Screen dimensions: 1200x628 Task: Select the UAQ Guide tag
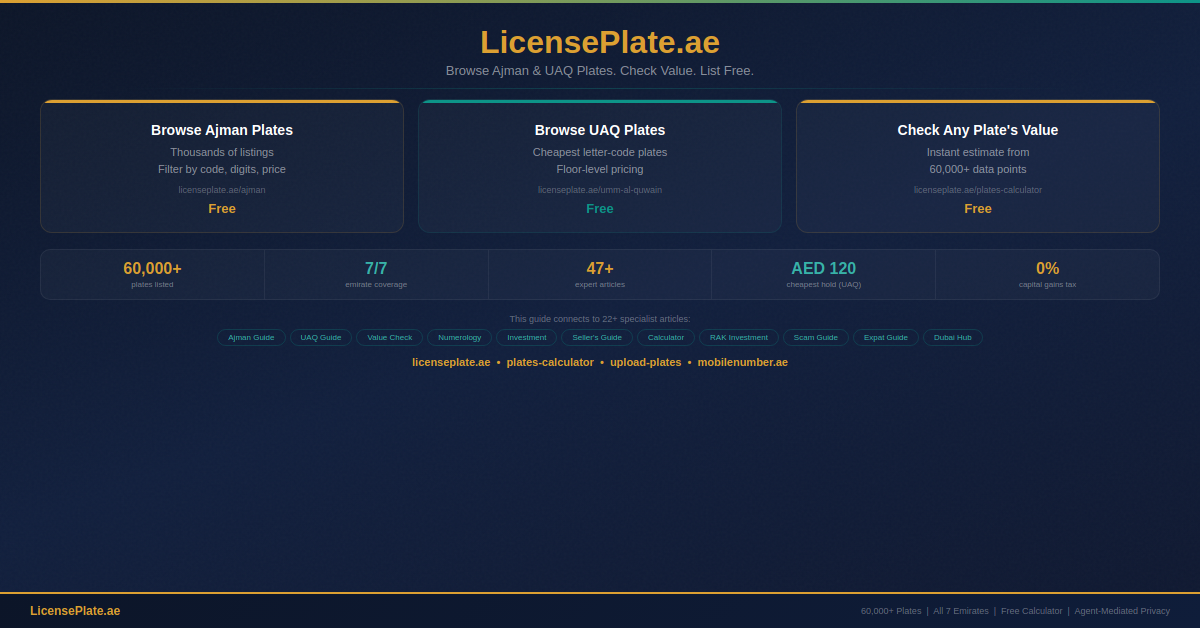(x=321, y=338)
